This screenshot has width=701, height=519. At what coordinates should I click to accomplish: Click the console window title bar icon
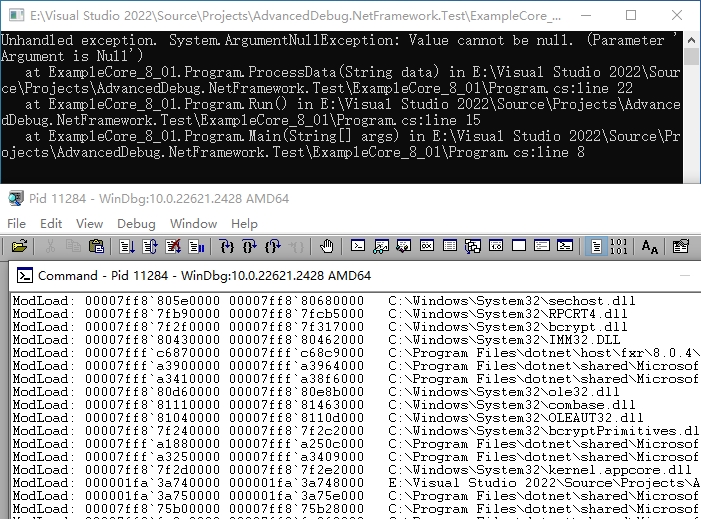pyautogui.click(x=17, y=15)
